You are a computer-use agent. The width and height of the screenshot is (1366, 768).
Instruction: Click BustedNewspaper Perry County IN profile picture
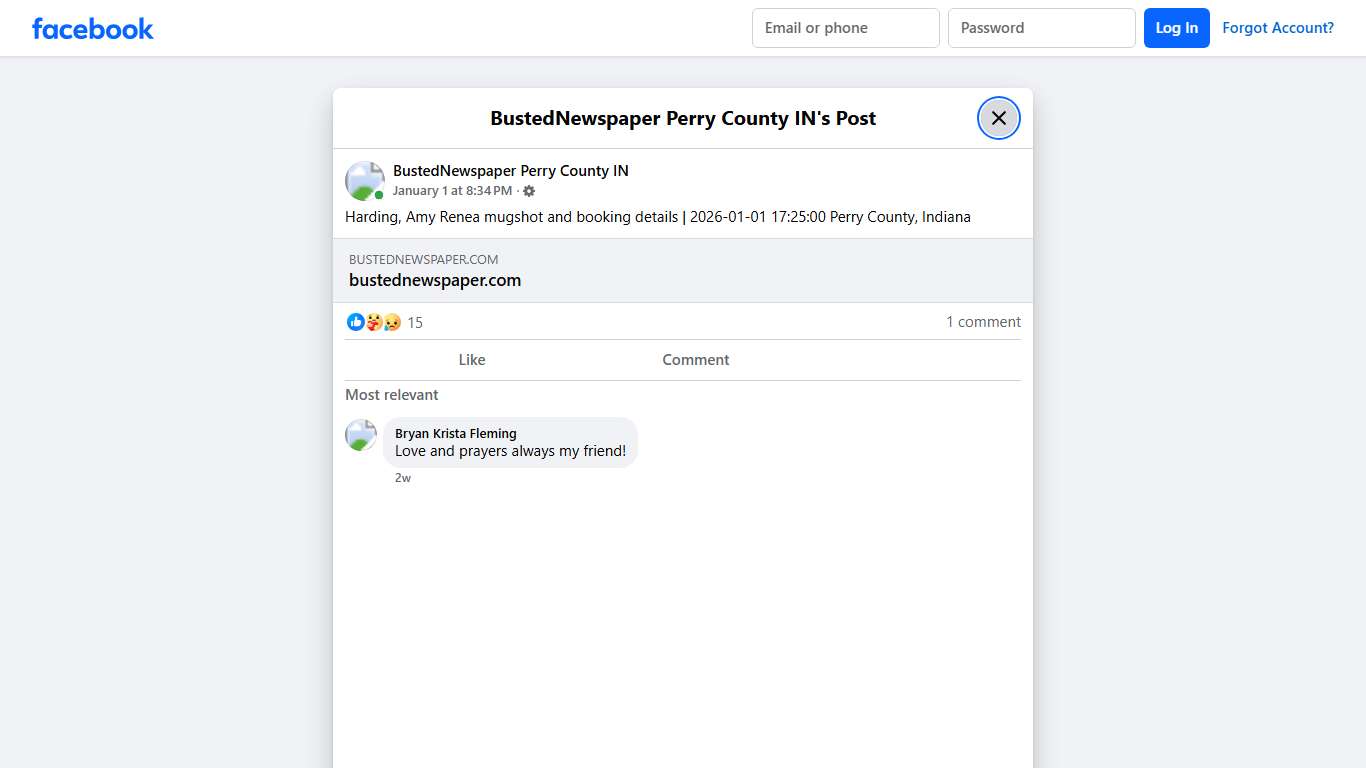[x=364, y=180]
